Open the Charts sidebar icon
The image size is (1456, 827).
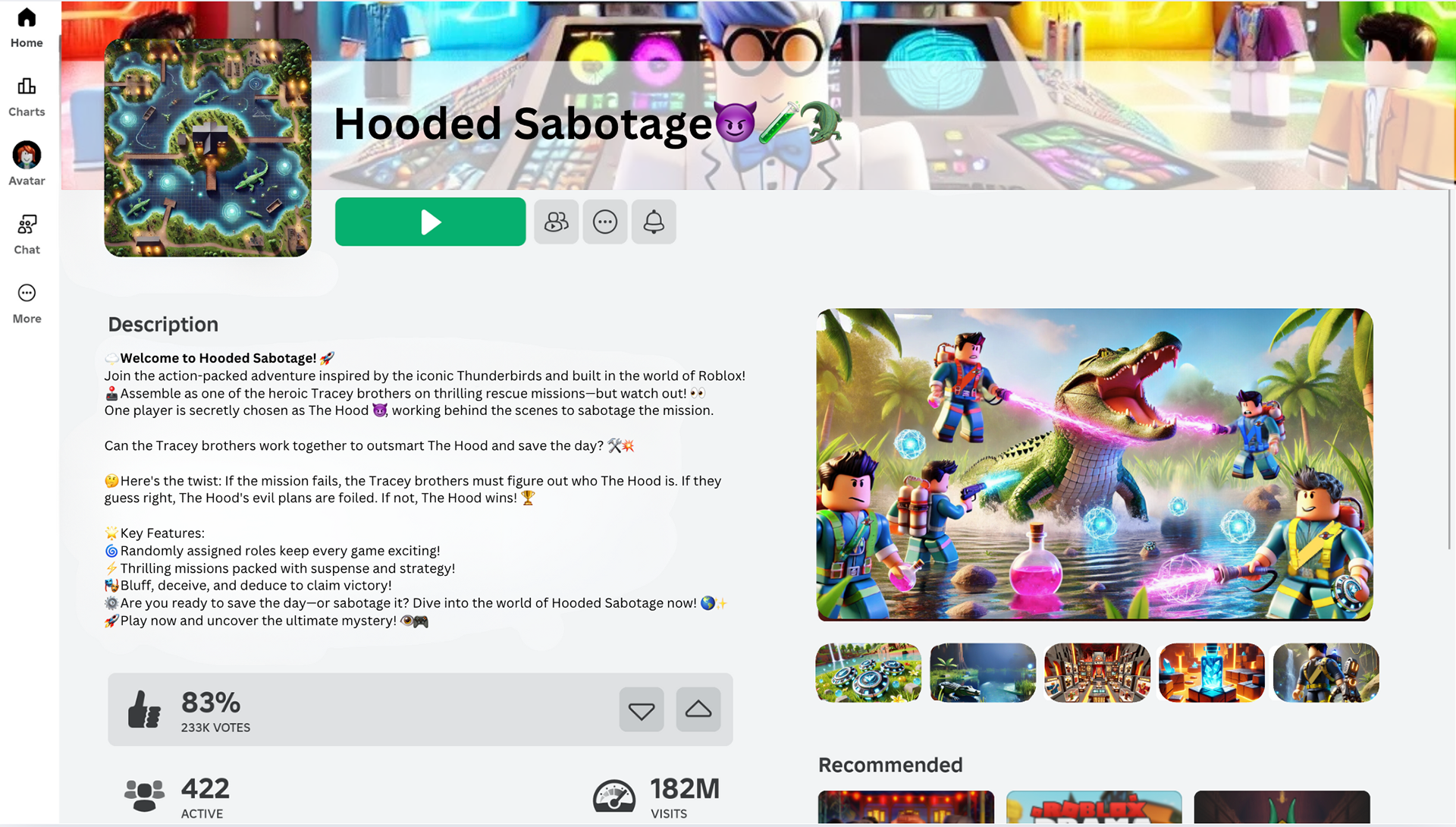tap(27, 97)
